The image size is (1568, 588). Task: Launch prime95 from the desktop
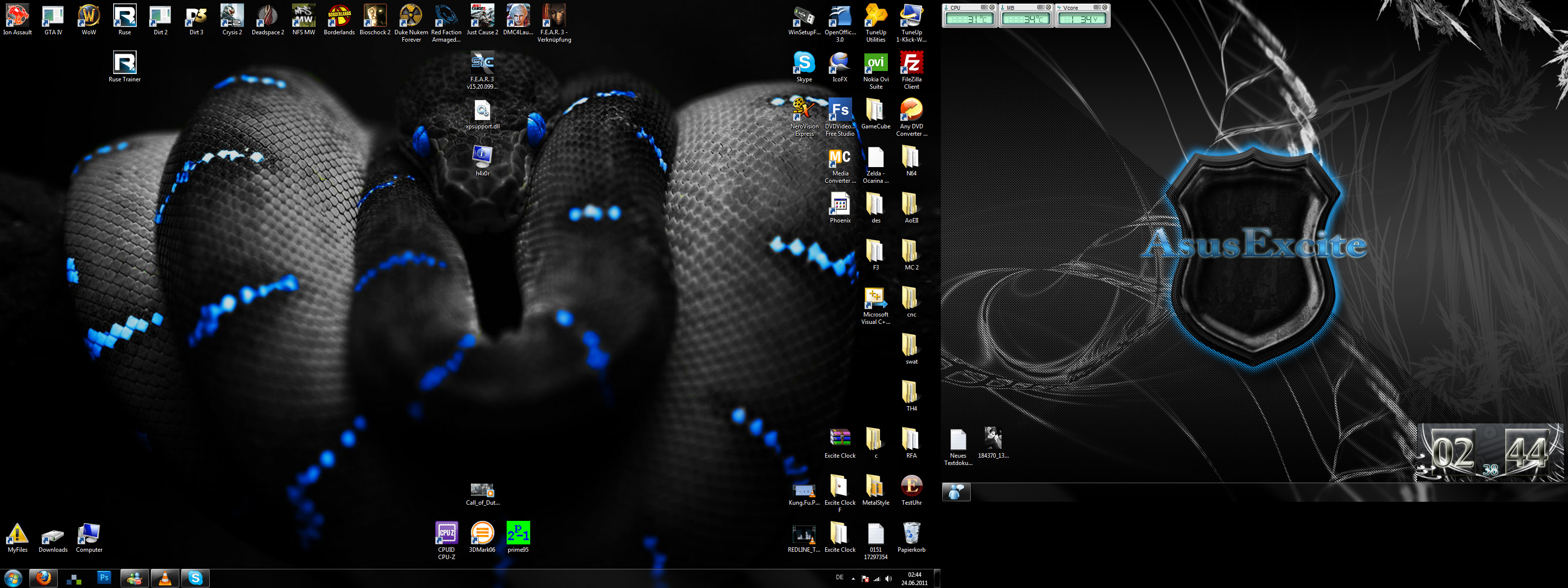click(x=518, y=534)
